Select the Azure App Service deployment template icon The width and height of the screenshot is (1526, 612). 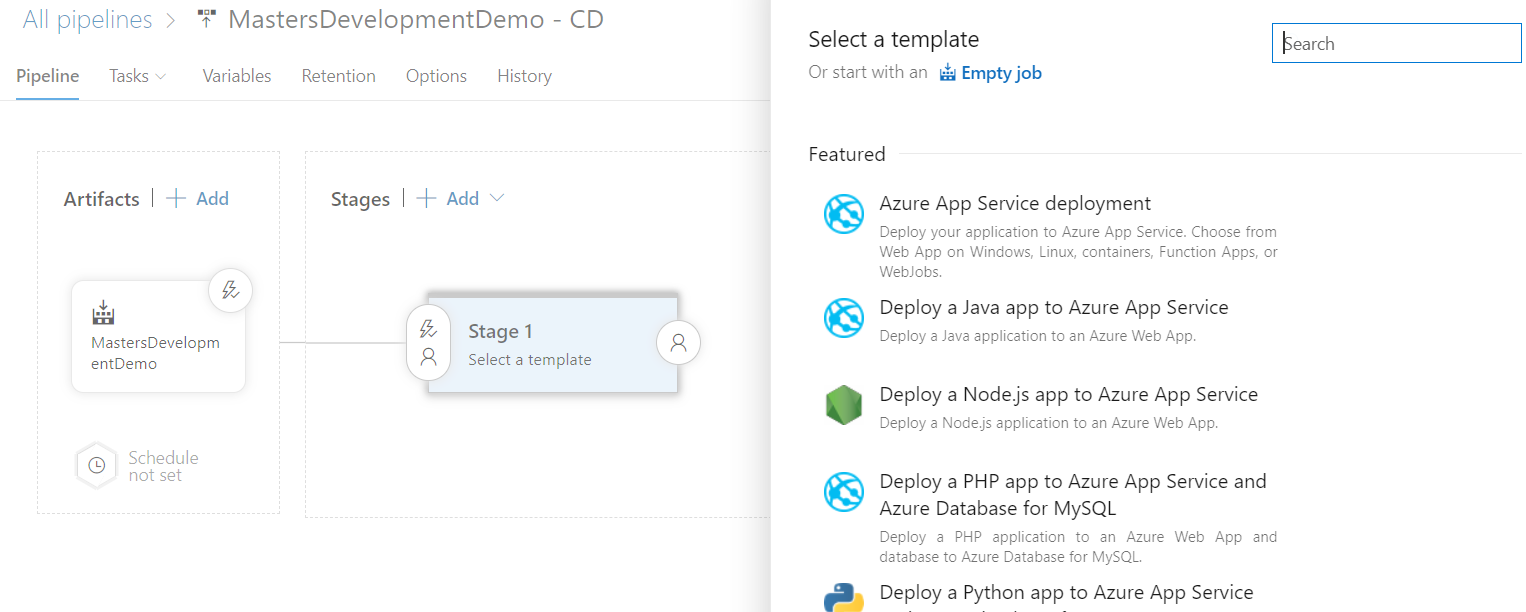[843, 213]
